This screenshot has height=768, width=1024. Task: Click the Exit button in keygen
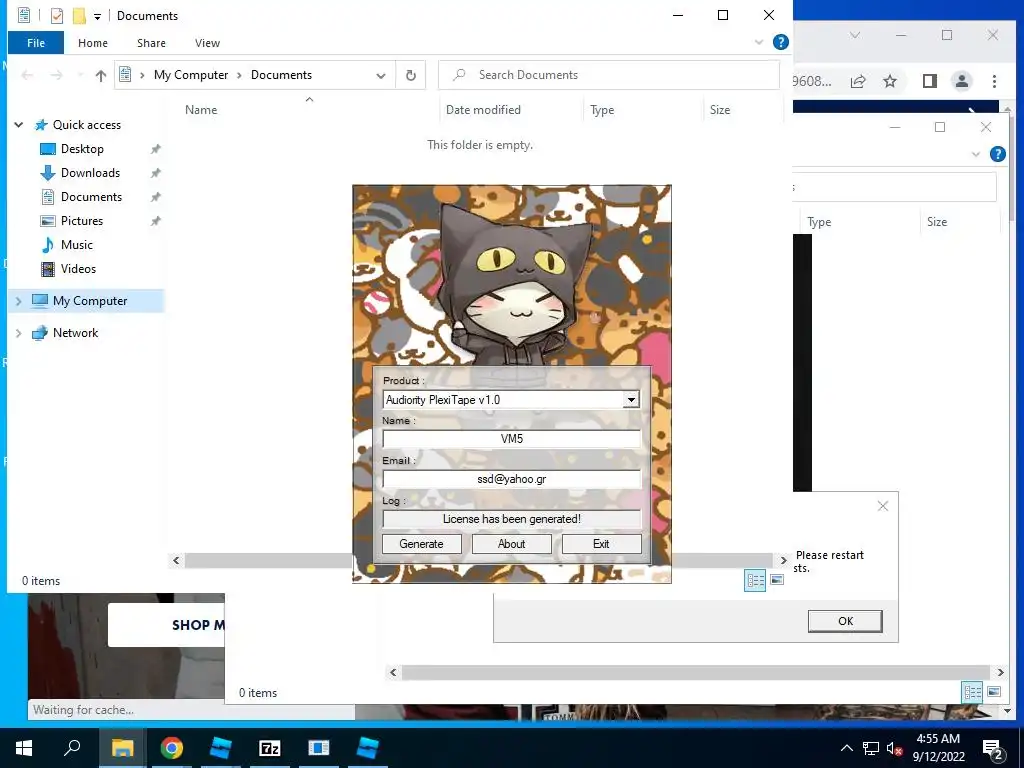601,544
